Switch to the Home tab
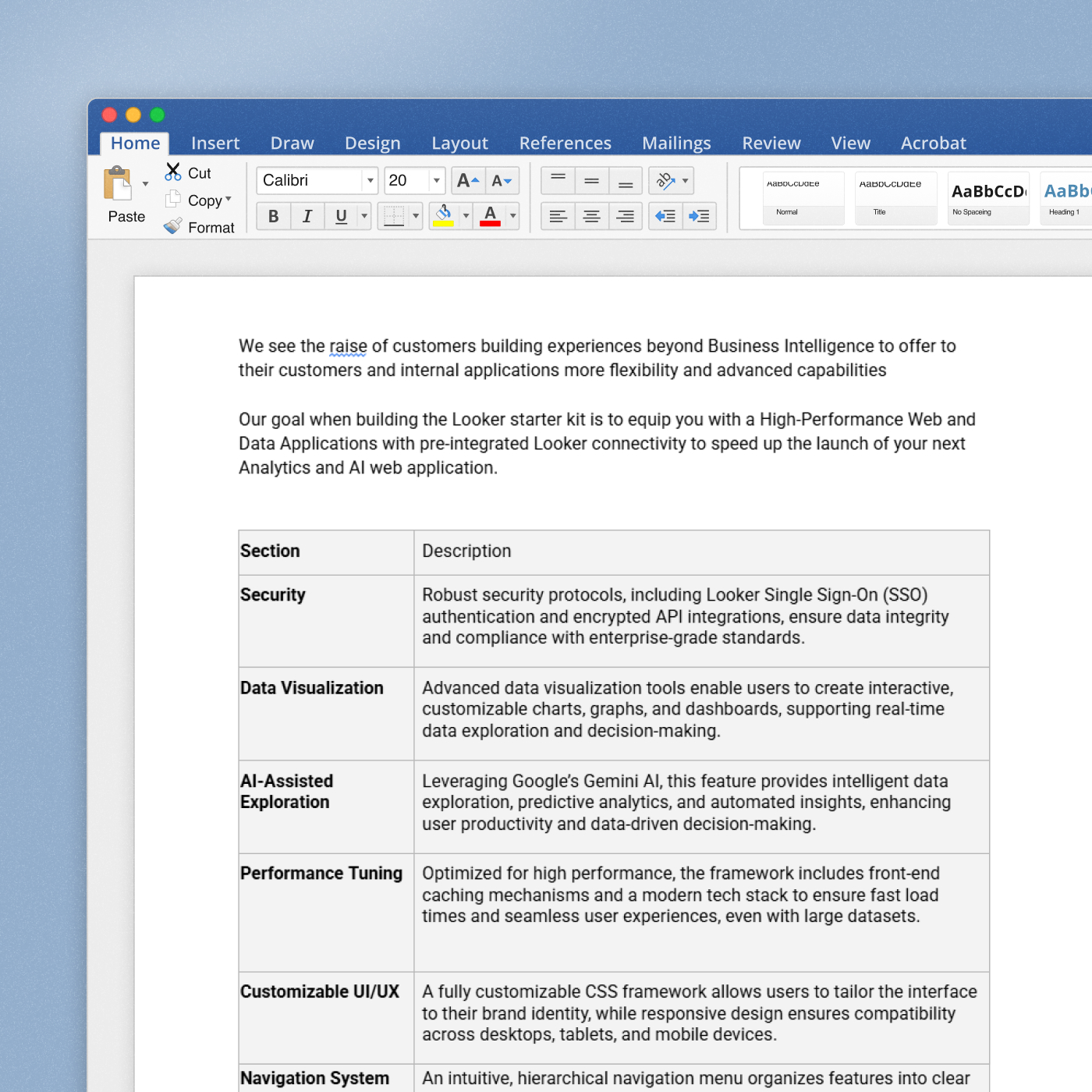Viewport: 1092px width, 1092px height. [135, 144]
